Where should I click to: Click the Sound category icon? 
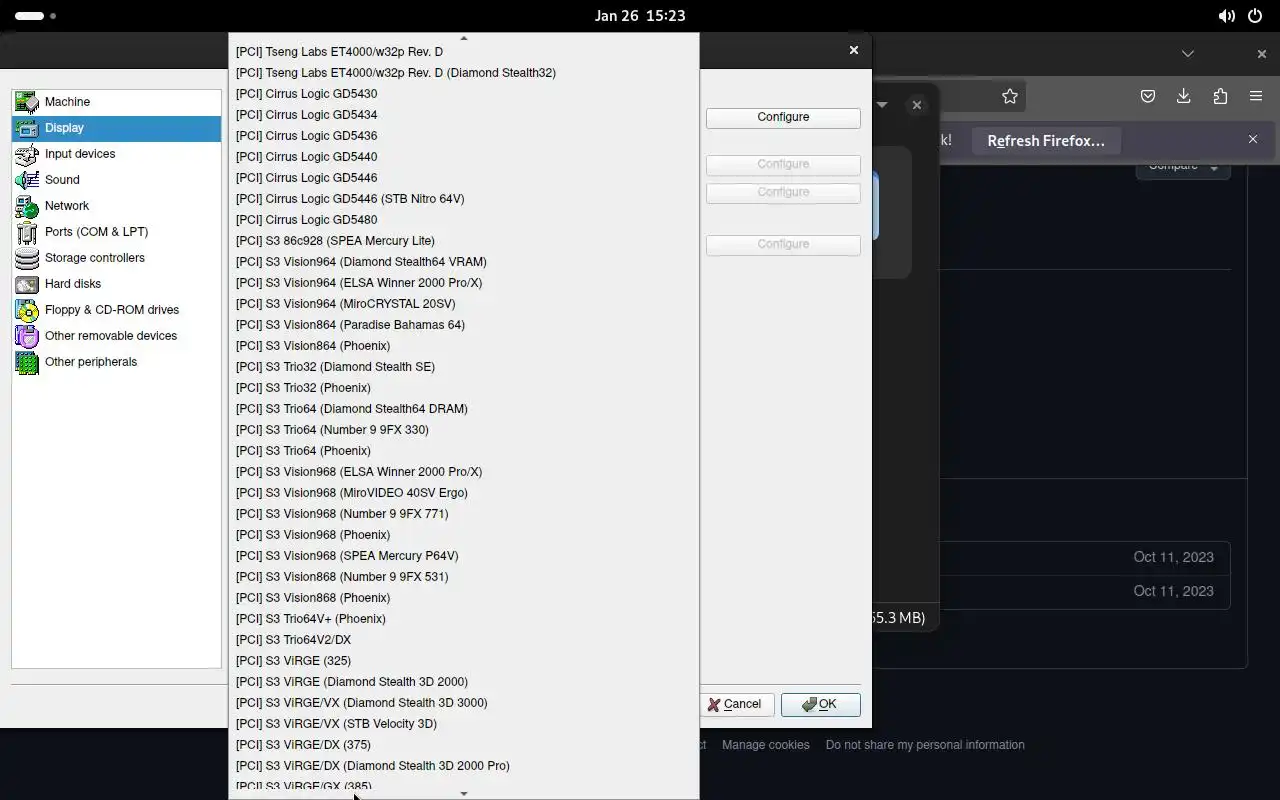pyautogui.click(x=27, y=180)
